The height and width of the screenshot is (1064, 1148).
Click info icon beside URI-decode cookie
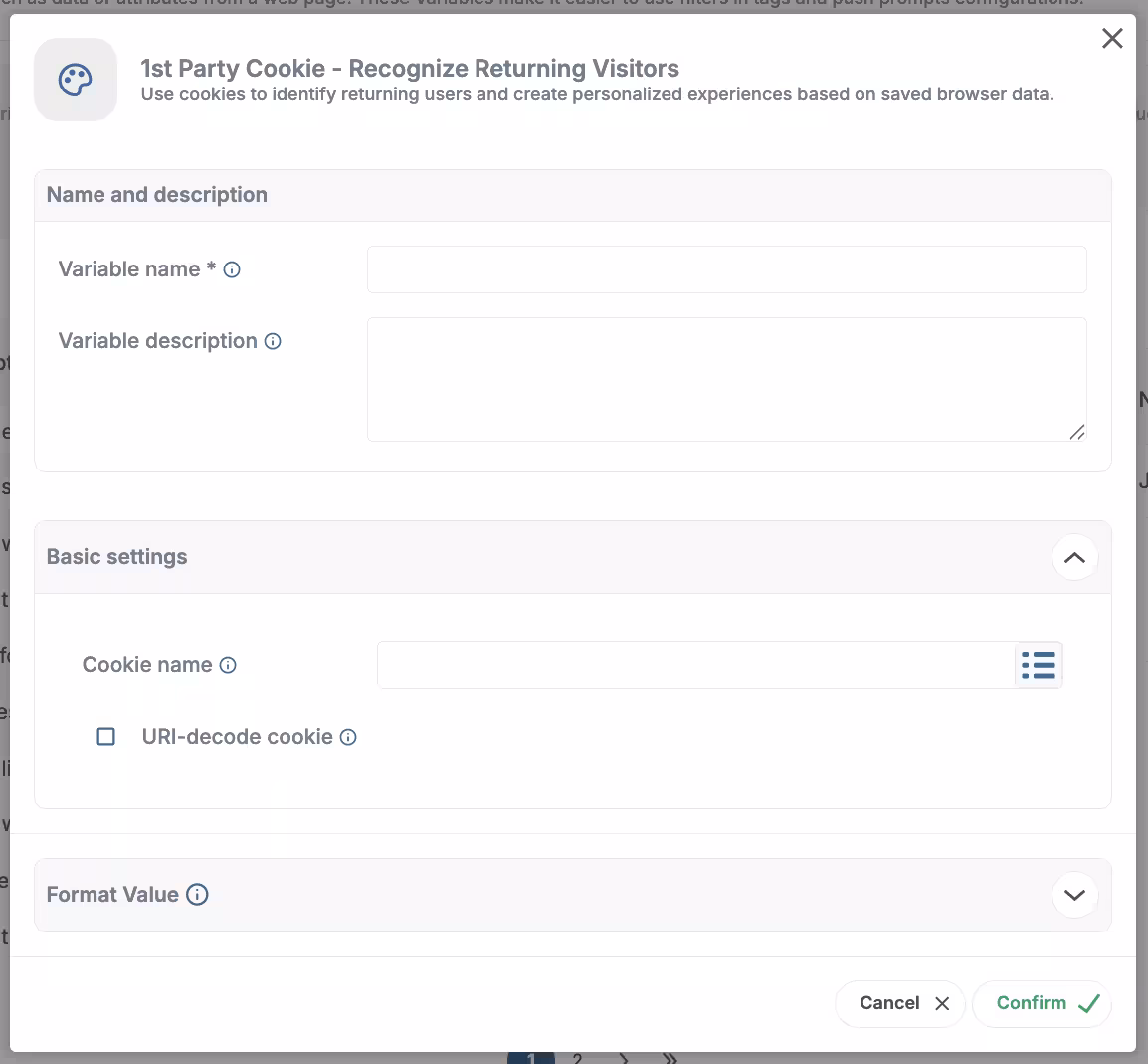pyautogui.click(x=348, y=737)
